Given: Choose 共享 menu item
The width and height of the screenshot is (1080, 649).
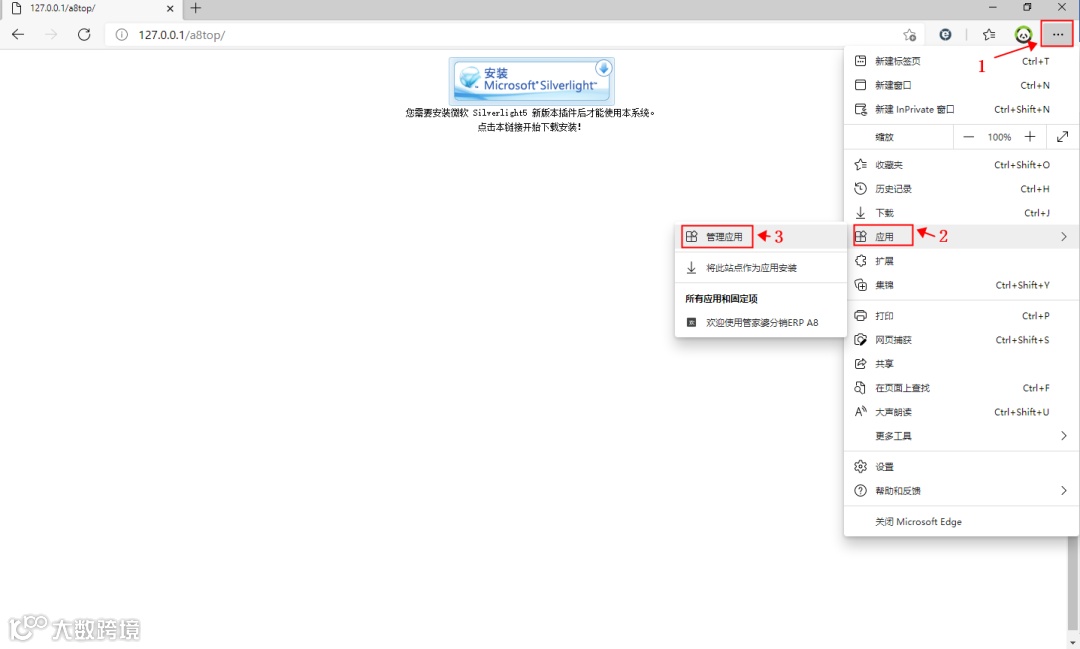Looking at the screenshot, I should coord(962,364).
